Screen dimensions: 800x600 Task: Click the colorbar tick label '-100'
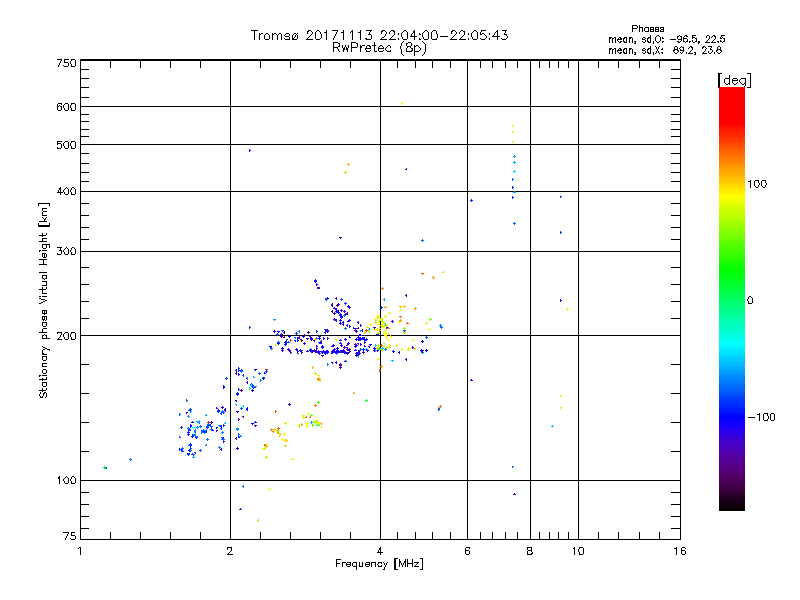761,417
